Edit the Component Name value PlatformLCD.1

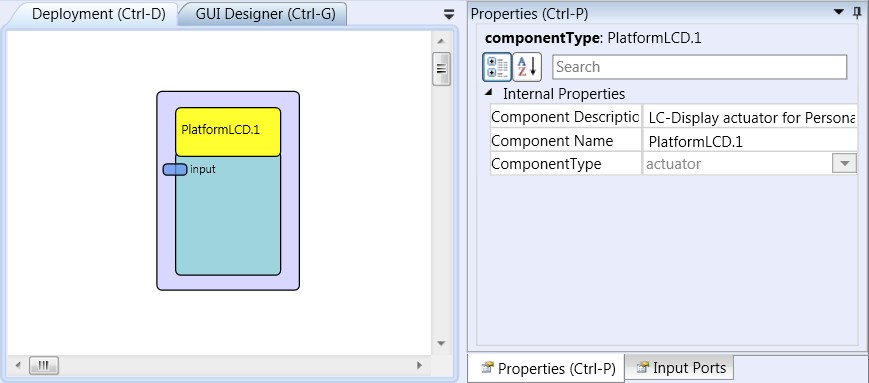pyautogui.click(x=750, y=141)
